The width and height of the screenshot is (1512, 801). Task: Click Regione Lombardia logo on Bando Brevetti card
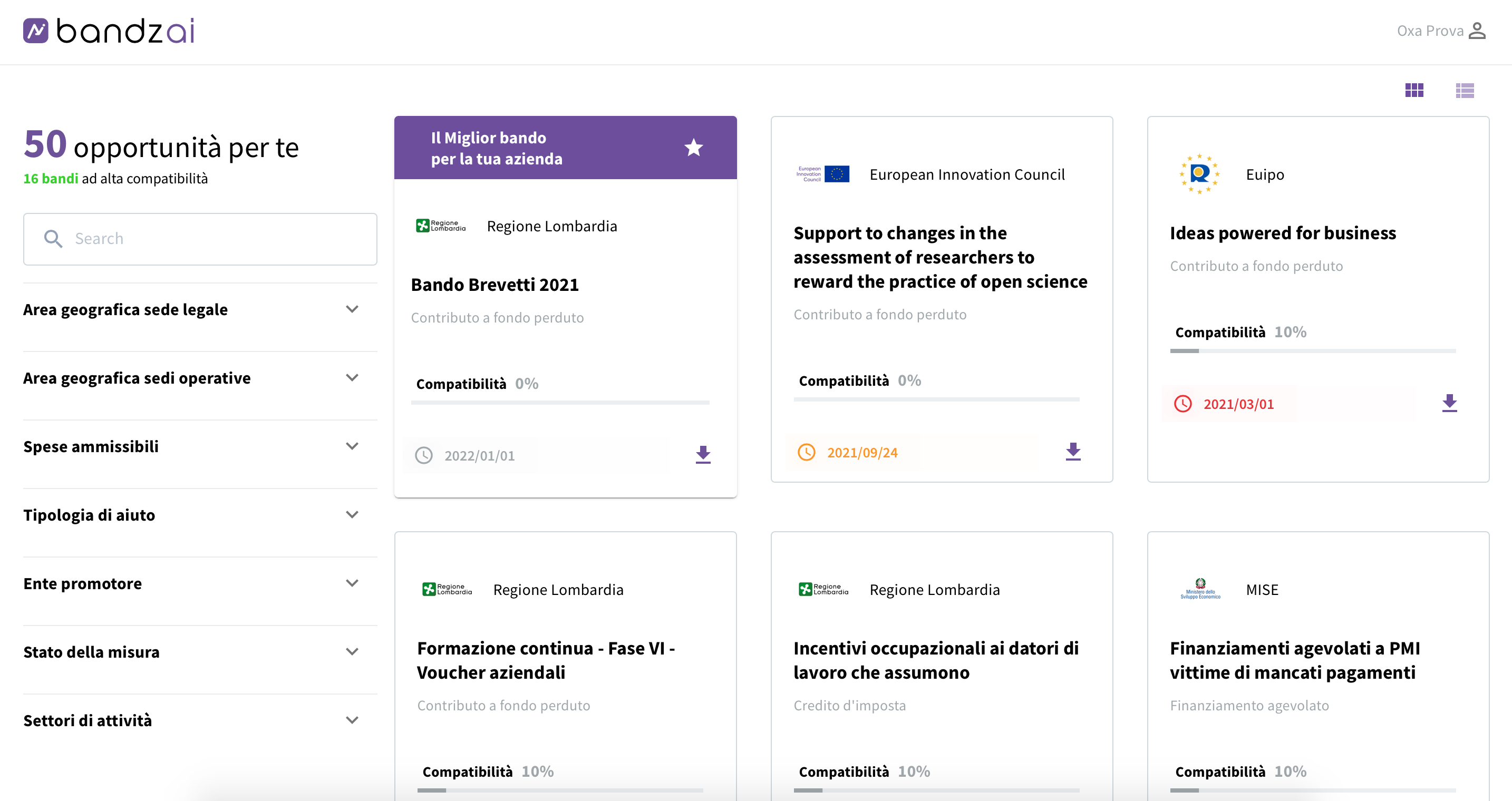pyautogui.click(x=440, y=226)
